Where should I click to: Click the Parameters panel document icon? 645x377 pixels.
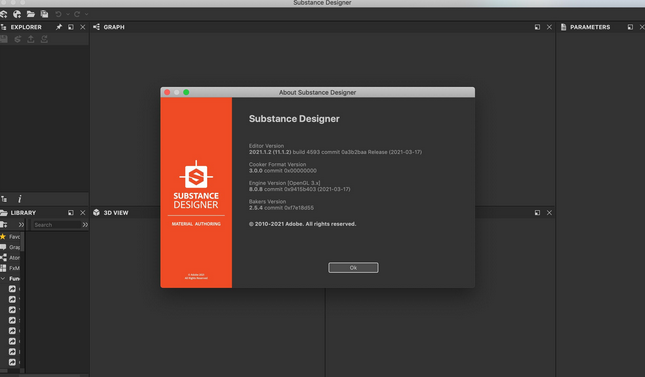click(x=564, y=27)
